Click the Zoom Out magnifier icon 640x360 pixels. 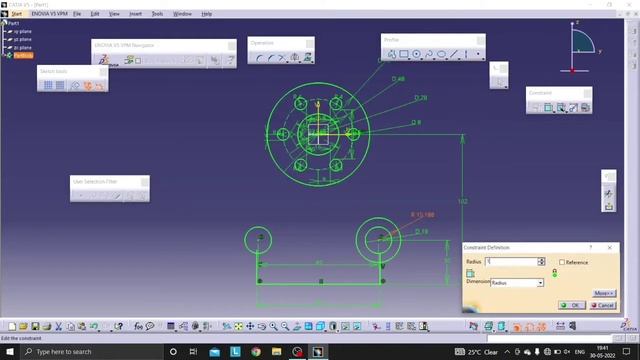coord(285,326)
